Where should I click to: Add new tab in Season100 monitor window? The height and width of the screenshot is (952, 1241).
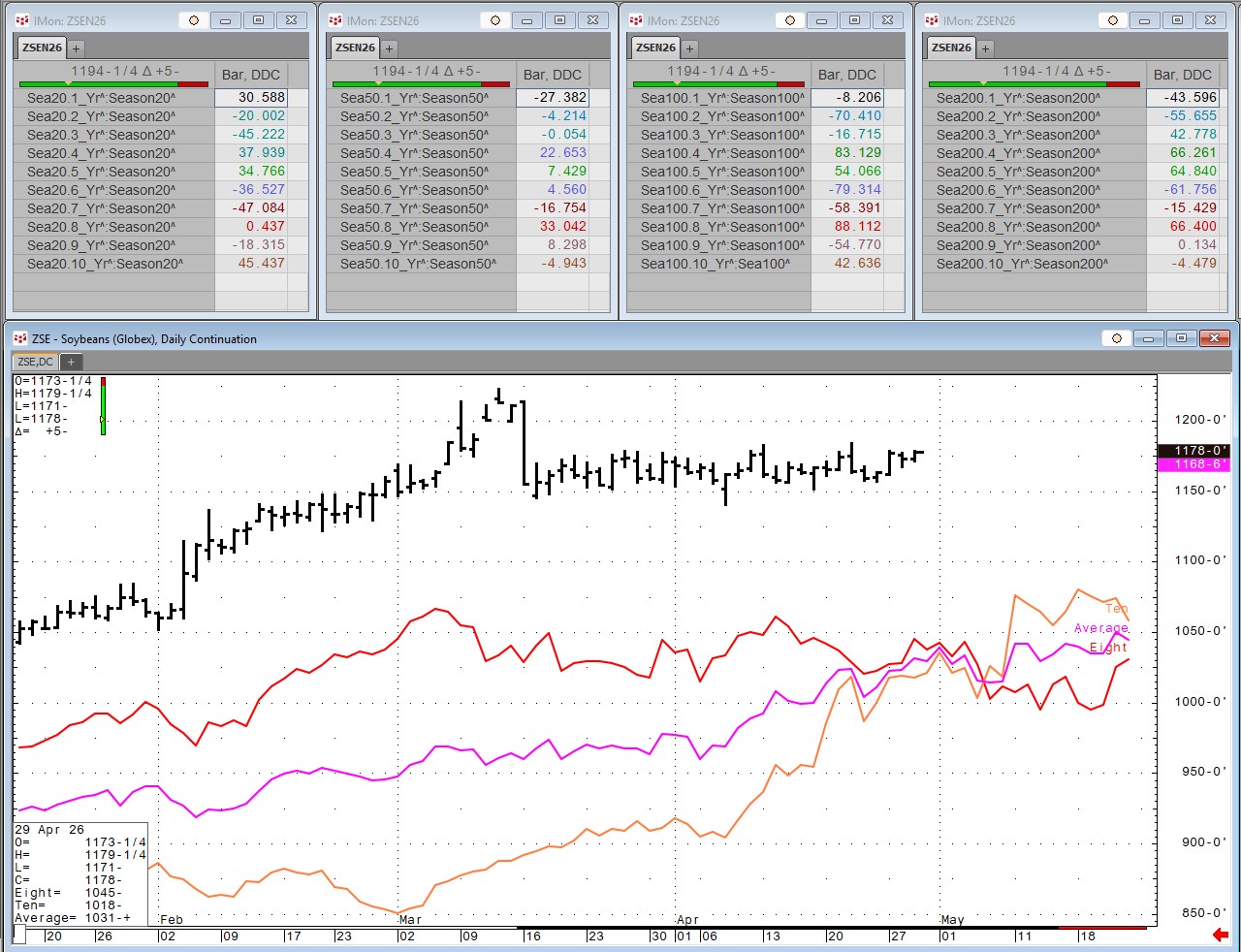(x=689, y=48)
